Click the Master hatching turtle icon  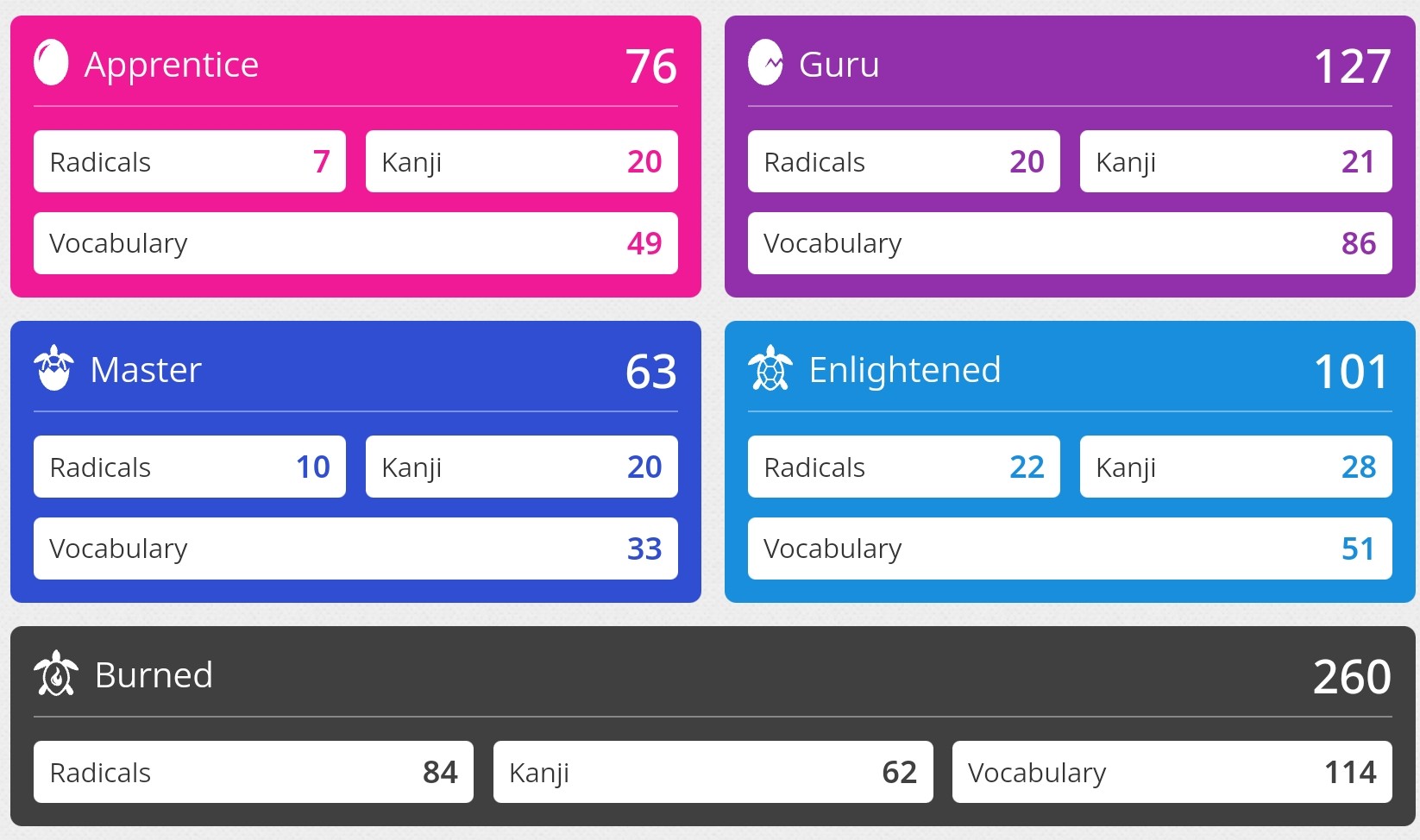click(x=53, y=368)
